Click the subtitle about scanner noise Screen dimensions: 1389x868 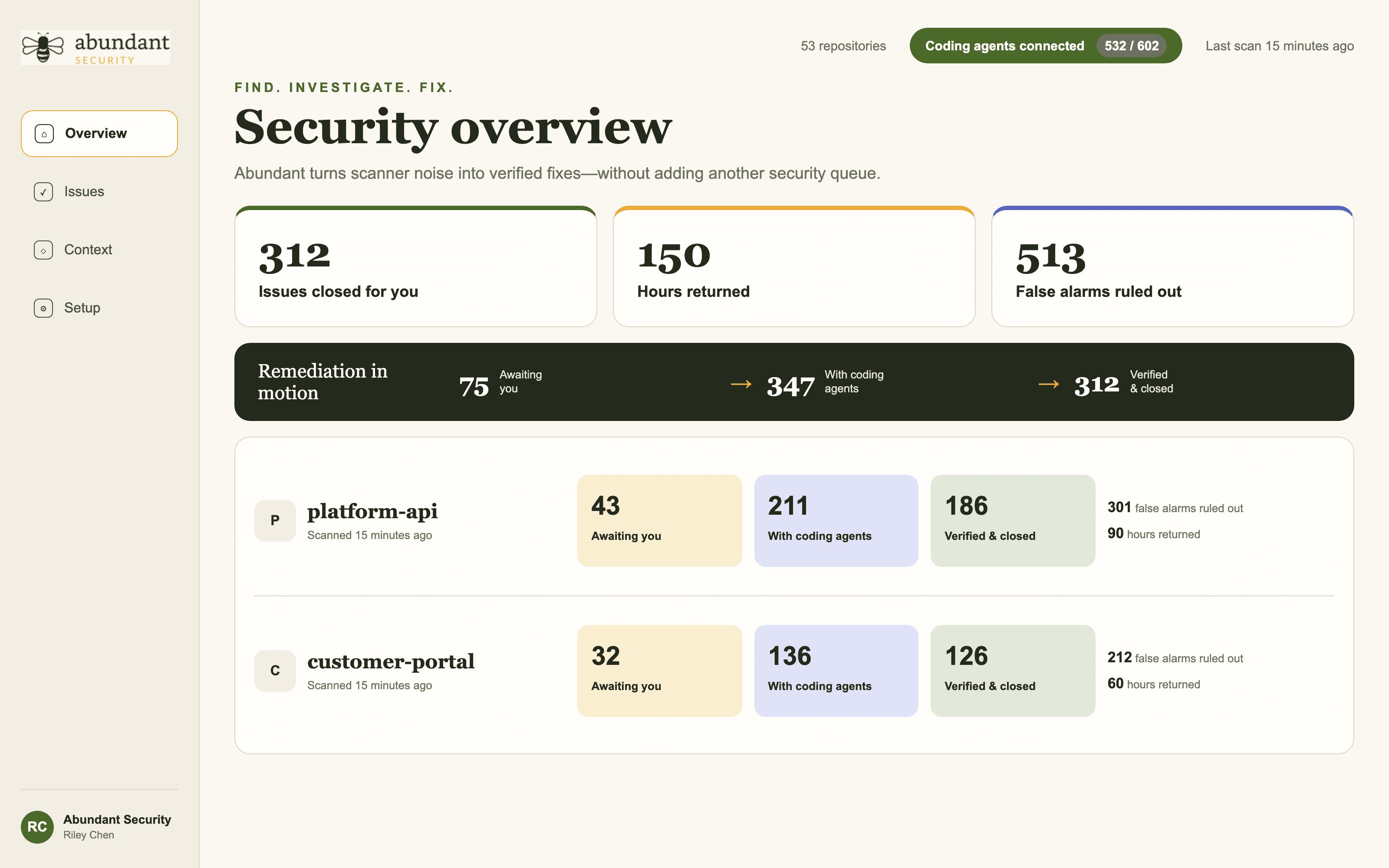click(x=557, y=173)
